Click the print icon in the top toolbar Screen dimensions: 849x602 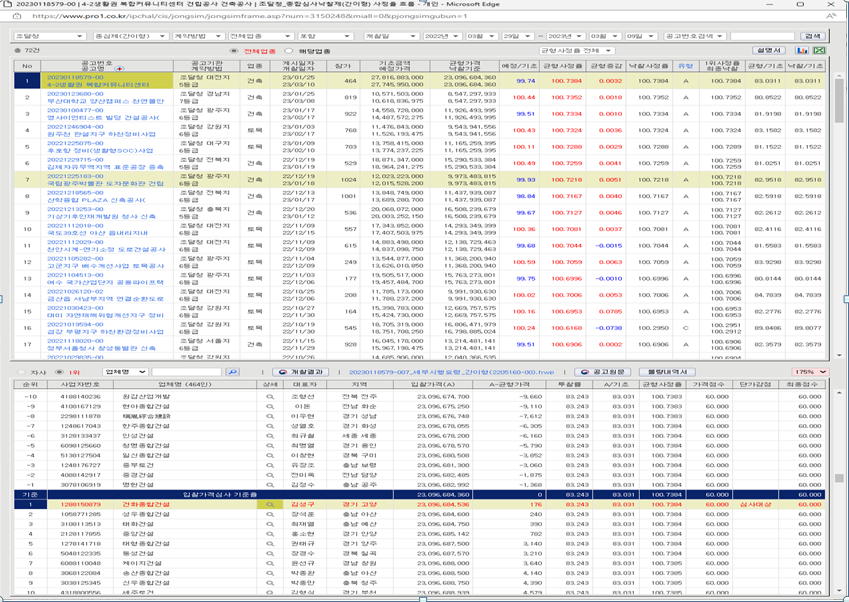(x=802, y=49)
